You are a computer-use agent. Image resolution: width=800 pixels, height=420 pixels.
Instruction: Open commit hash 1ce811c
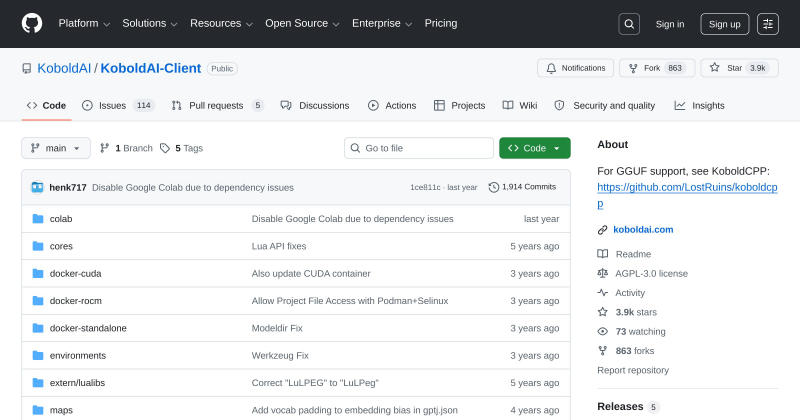pos(425,187)
